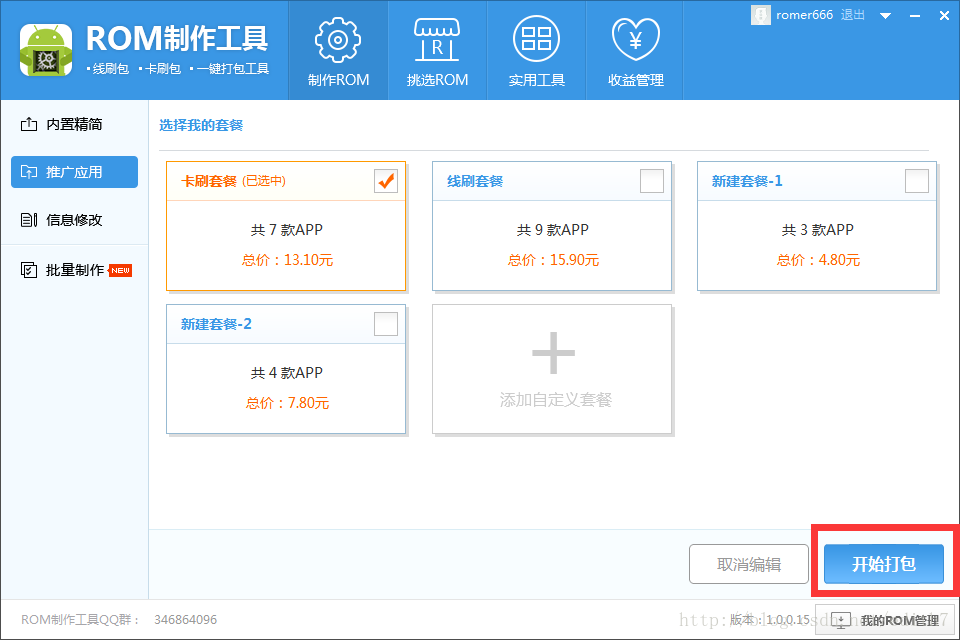Click 总价：13.10元 price
Screen dimensions: 960x640
(x=287, y=260)
